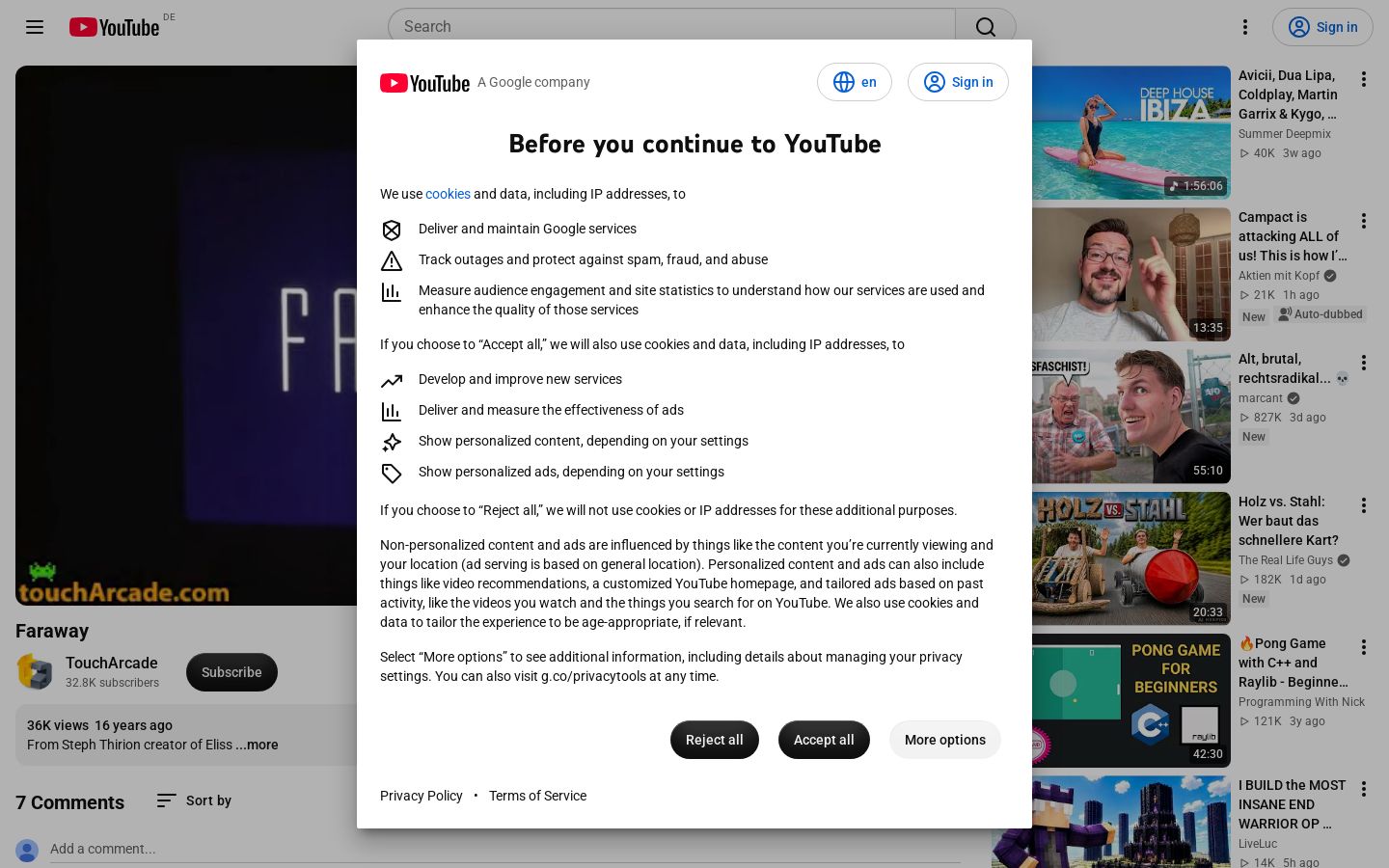Expand the video description with ...more

click(257, 745)
